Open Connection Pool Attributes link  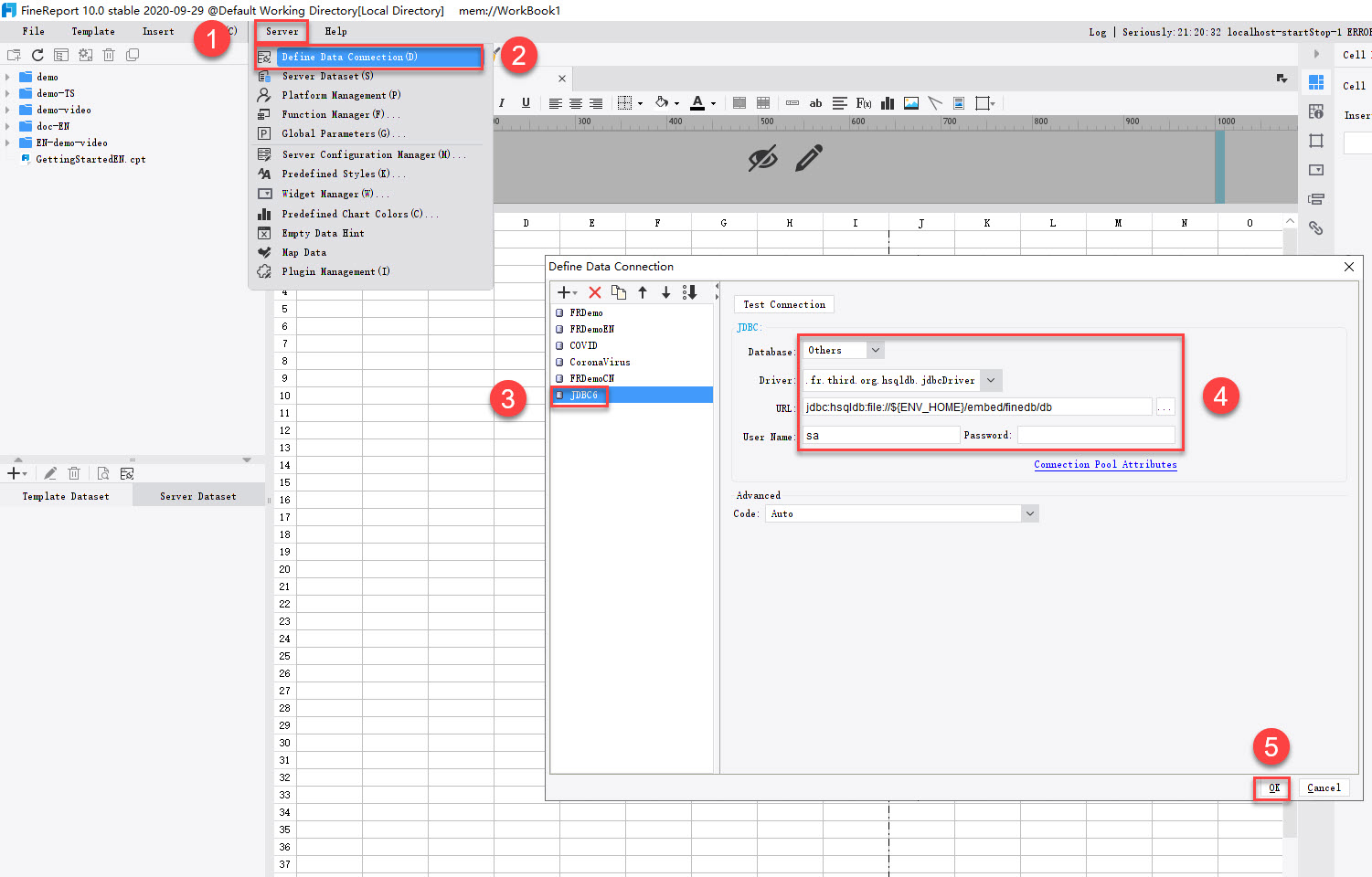coord(1105,464)
